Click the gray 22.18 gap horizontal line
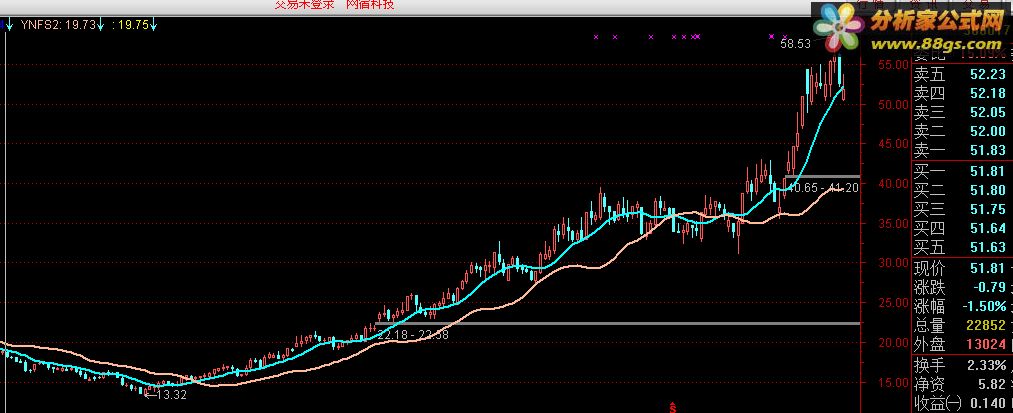The width and height of the screenshot is (1013, 413). 618,323
